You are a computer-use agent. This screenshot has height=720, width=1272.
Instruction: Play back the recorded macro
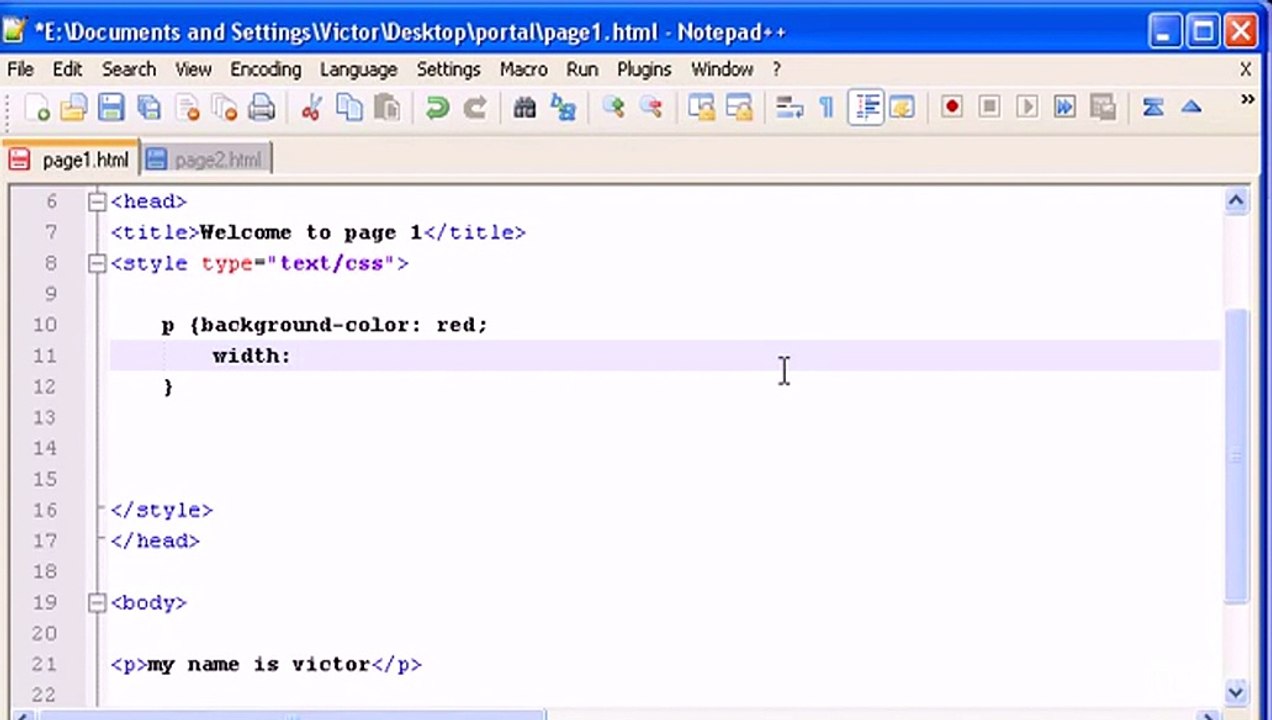pos(1027,107)
